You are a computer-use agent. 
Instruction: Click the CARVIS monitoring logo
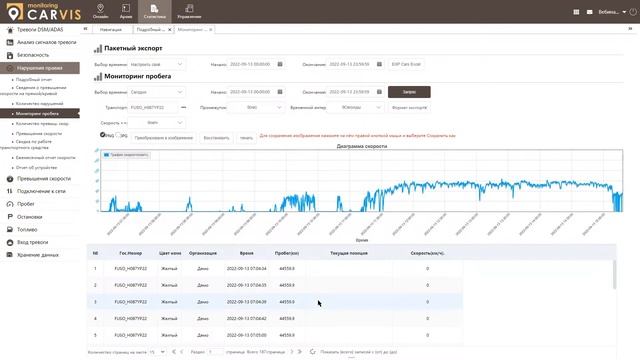click(x=44, y=11)
